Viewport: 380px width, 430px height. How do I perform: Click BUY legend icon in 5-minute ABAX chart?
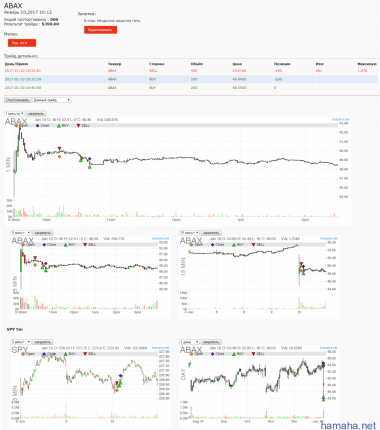[65, 245]
